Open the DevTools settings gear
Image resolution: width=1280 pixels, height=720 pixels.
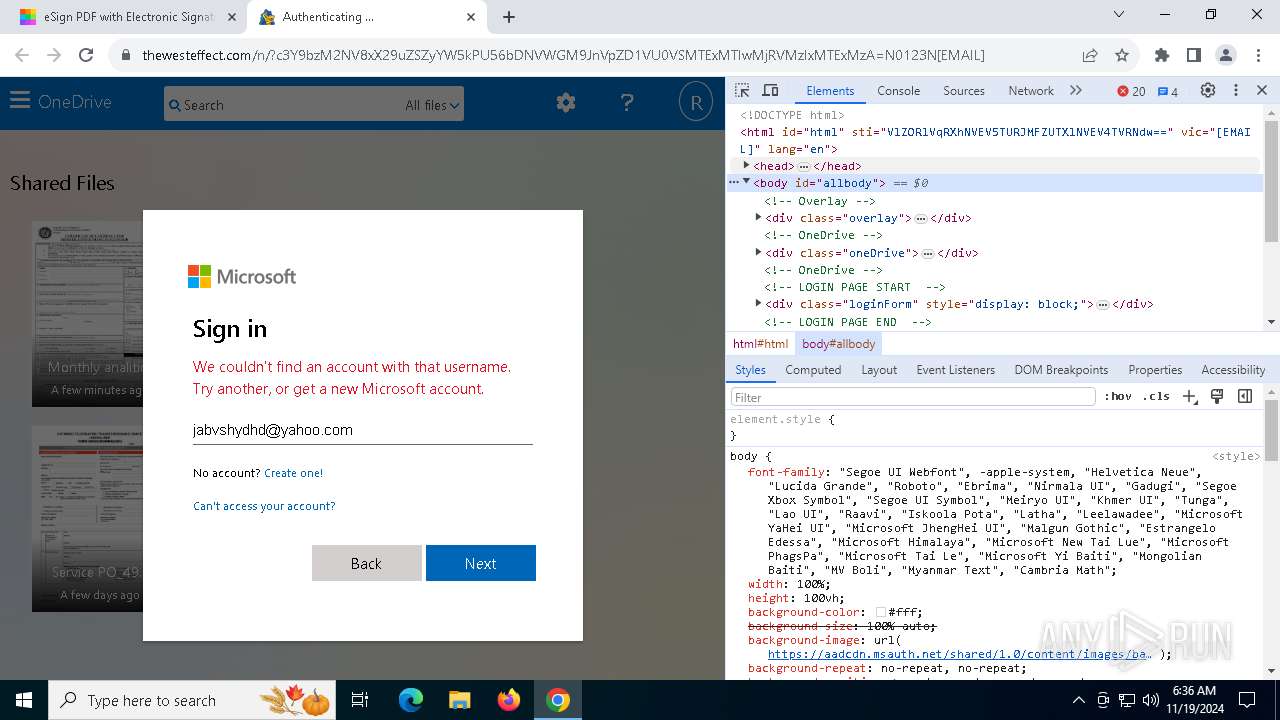coord(1208,90)
